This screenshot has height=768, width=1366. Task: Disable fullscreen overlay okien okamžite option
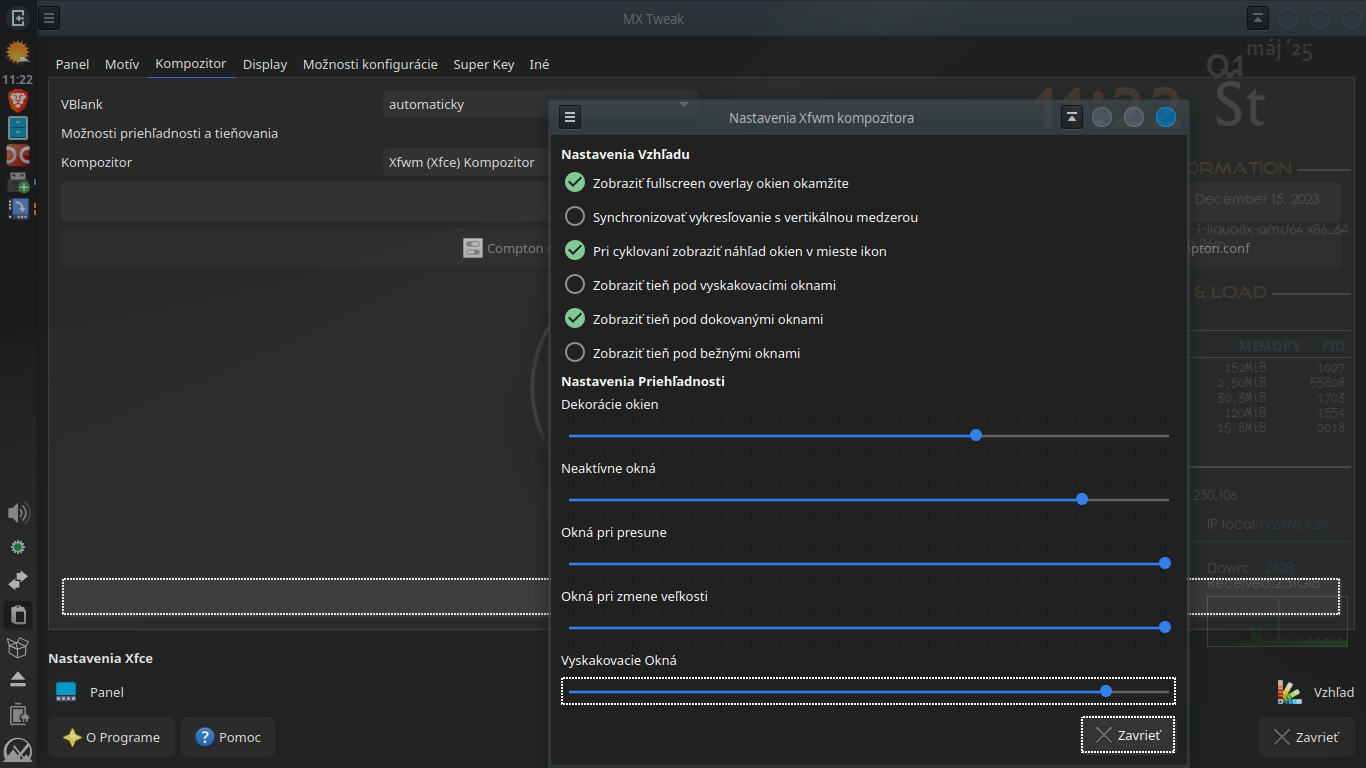tap(575, 183)
